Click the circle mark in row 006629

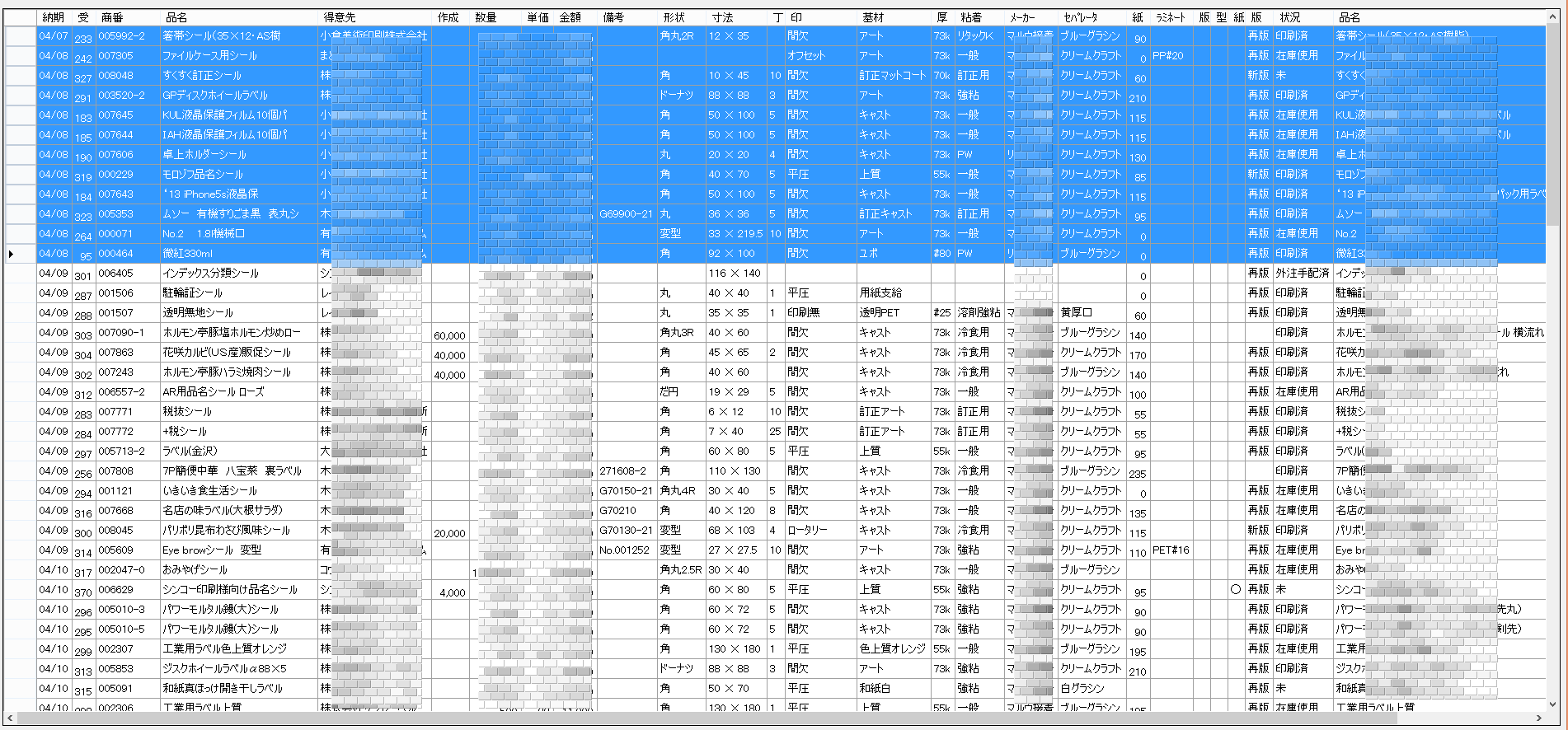pos(1236,590)
